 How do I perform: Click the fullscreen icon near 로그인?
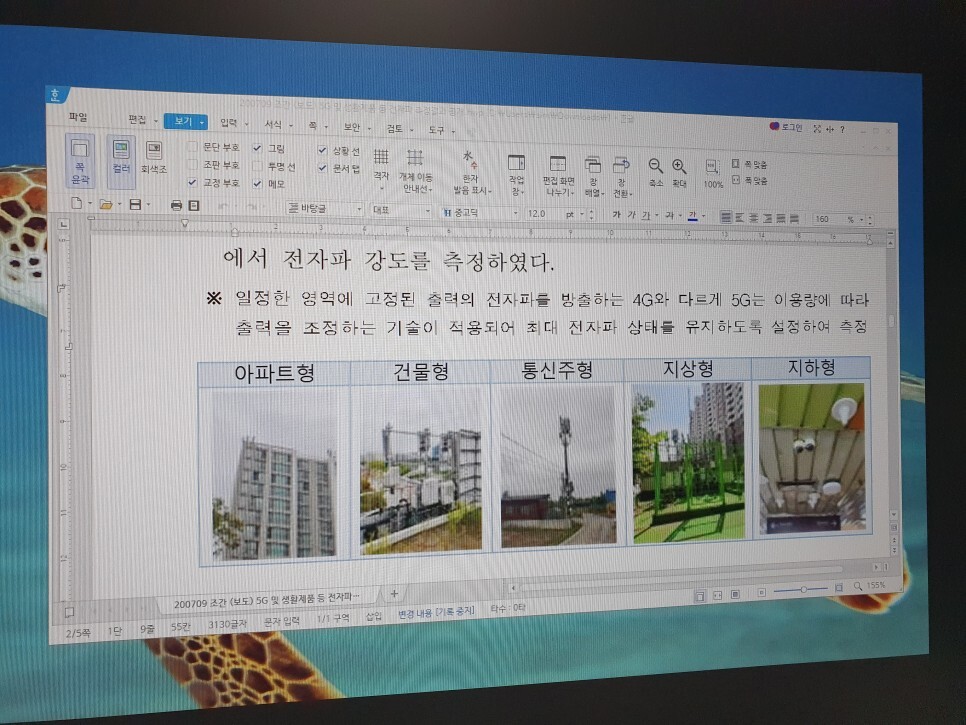(x=817, y=129)
